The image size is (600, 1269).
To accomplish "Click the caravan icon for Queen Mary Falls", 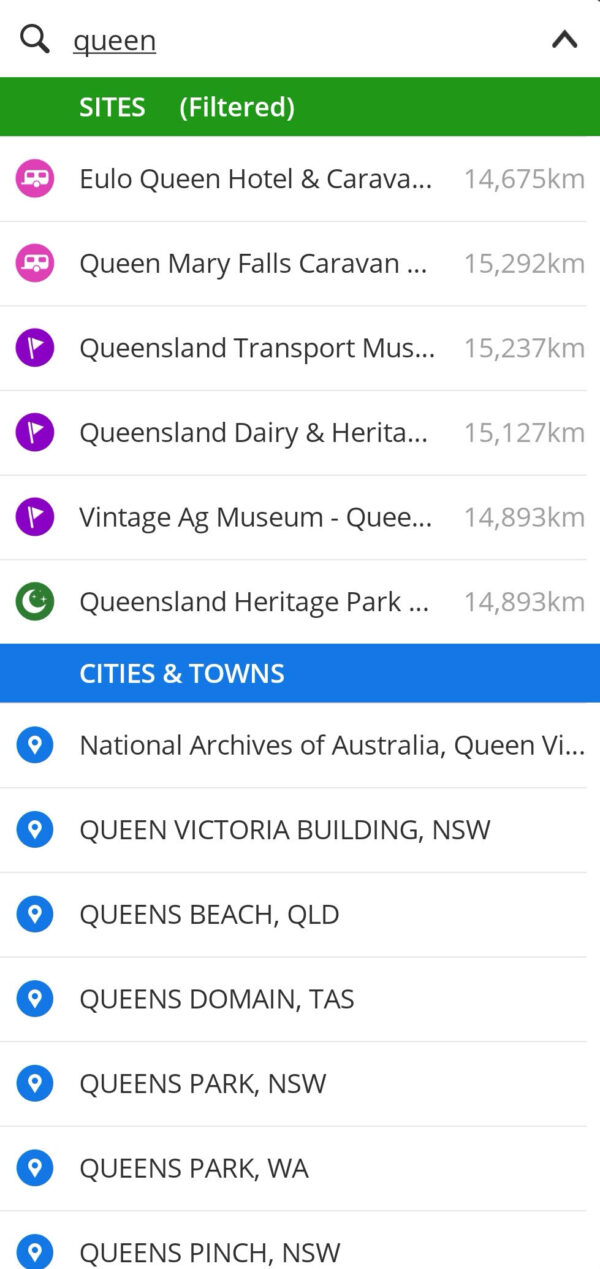I will 35,263.
